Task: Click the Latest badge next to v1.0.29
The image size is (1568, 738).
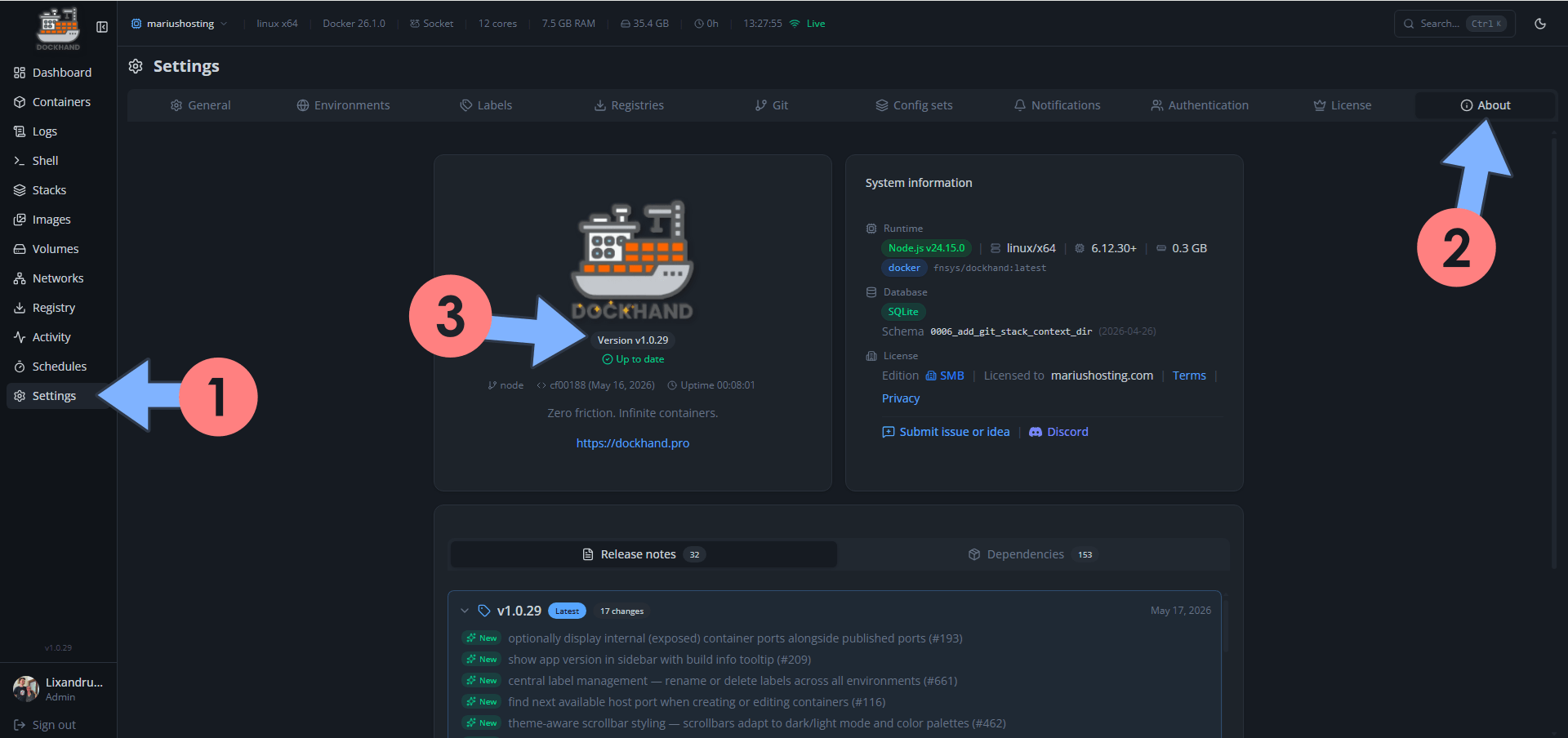Action: tap(567, 611)
